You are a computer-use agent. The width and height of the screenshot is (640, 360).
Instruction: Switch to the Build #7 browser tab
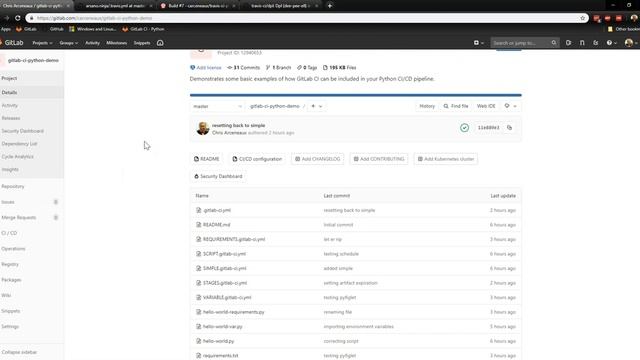198,6
